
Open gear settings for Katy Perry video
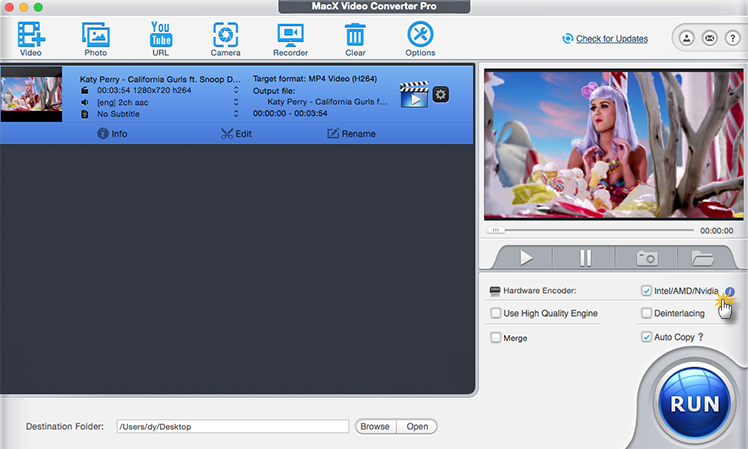pyautogui.click(x=440, y=94)
